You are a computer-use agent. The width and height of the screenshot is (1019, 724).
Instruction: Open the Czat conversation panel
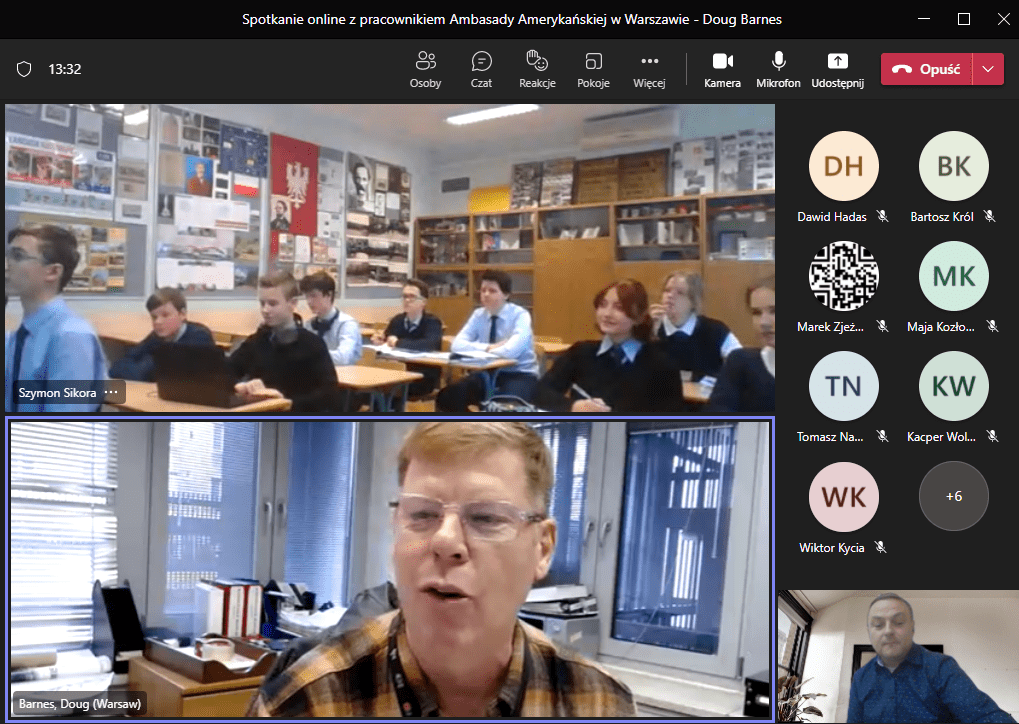[x=481, y=68]
